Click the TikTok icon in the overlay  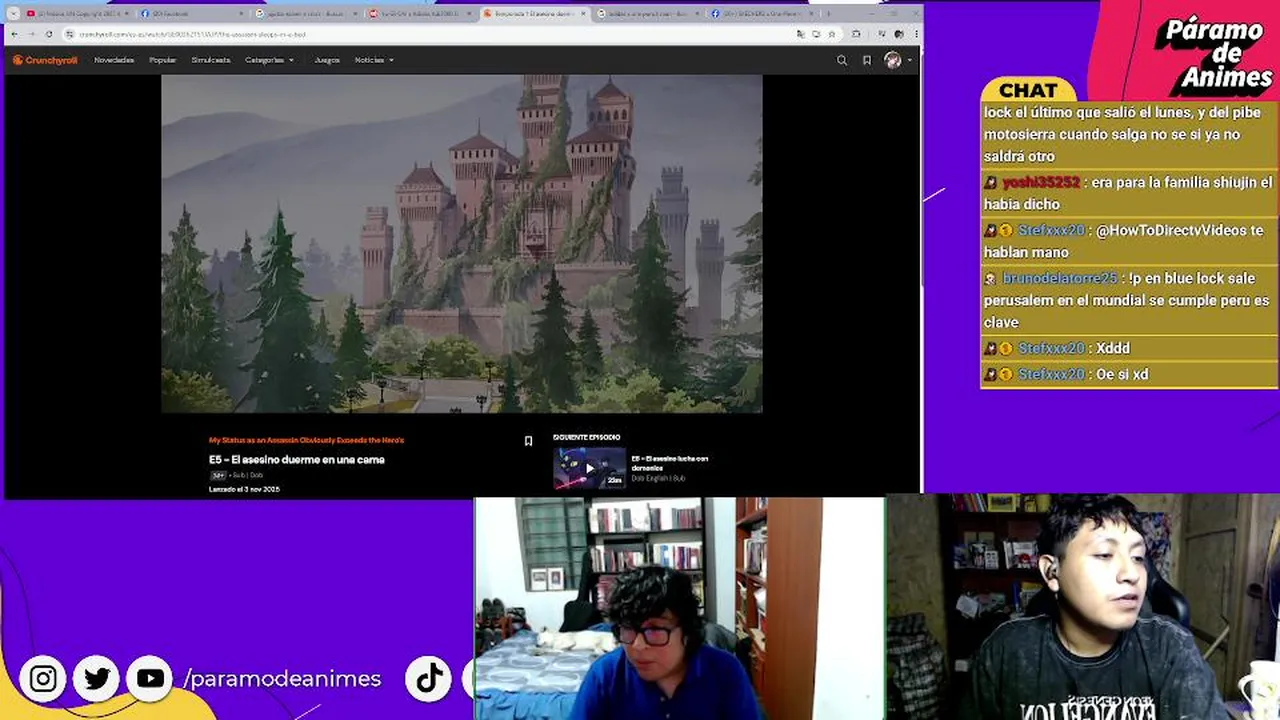tap(429, 679)
